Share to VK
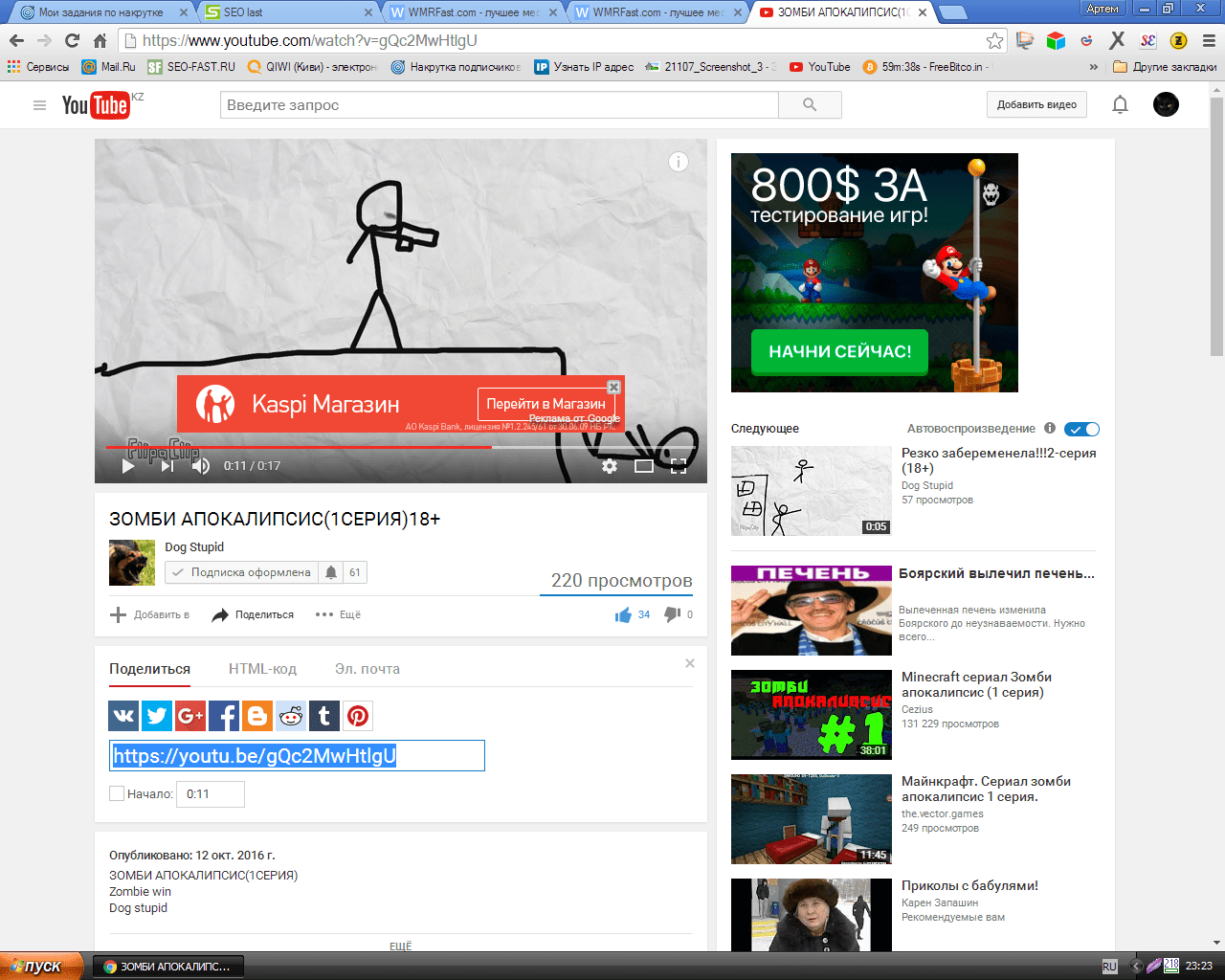 click(124, 716)
